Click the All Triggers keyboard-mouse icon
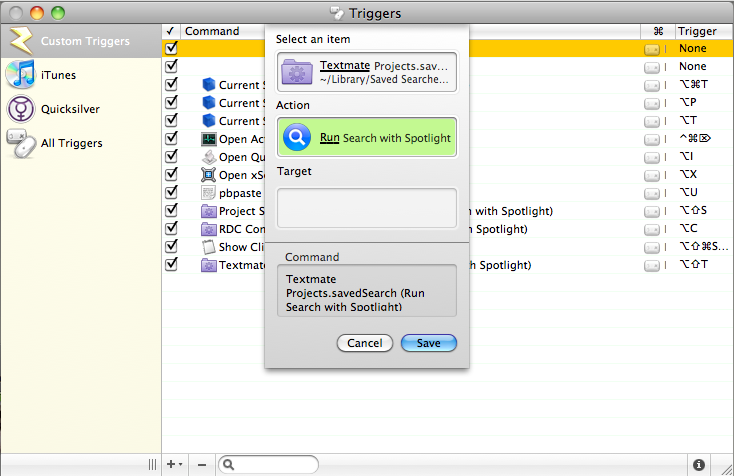 (21, 143)
